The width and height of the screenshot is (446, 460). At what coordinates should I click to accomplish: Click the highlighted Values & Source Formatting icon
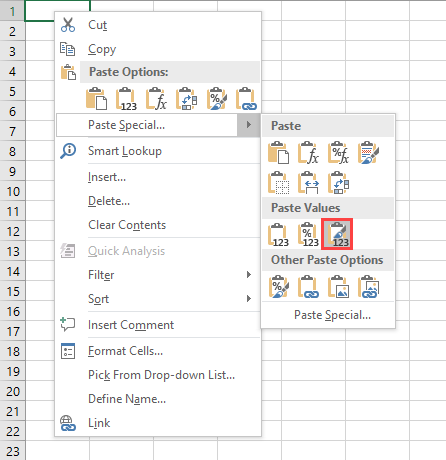(x=337, y=234)
